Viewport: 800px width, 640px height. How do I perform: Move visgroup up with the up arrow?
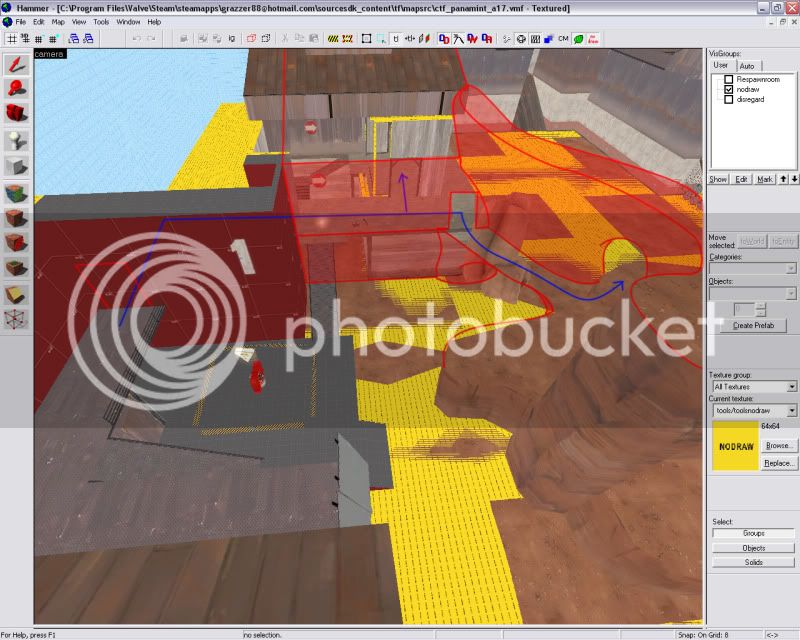pyautogui.click(x=784, y=179)
